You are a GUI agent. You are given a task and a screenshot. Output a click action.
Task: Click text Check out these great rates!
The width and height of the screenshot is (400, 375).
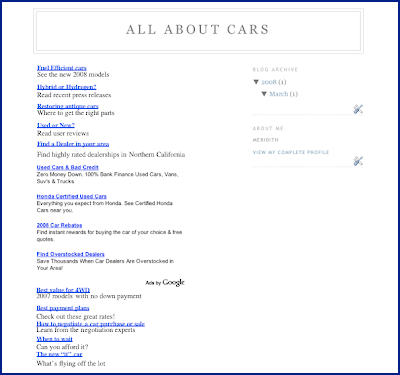click(x=76, y=317)
